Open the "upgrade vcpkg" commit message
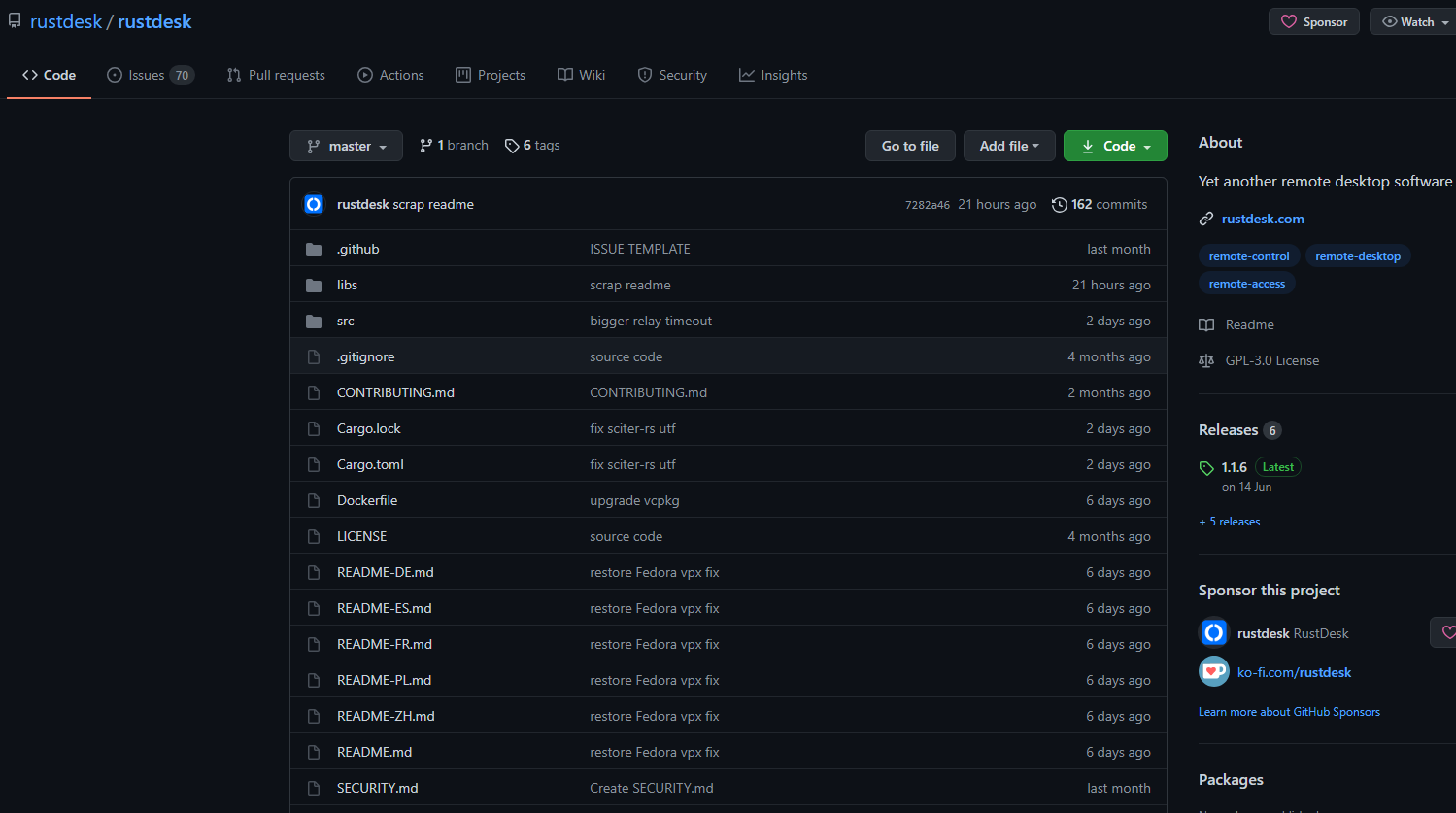The image size is (1456, 813). pyautogui.click(x=634, y=501)
